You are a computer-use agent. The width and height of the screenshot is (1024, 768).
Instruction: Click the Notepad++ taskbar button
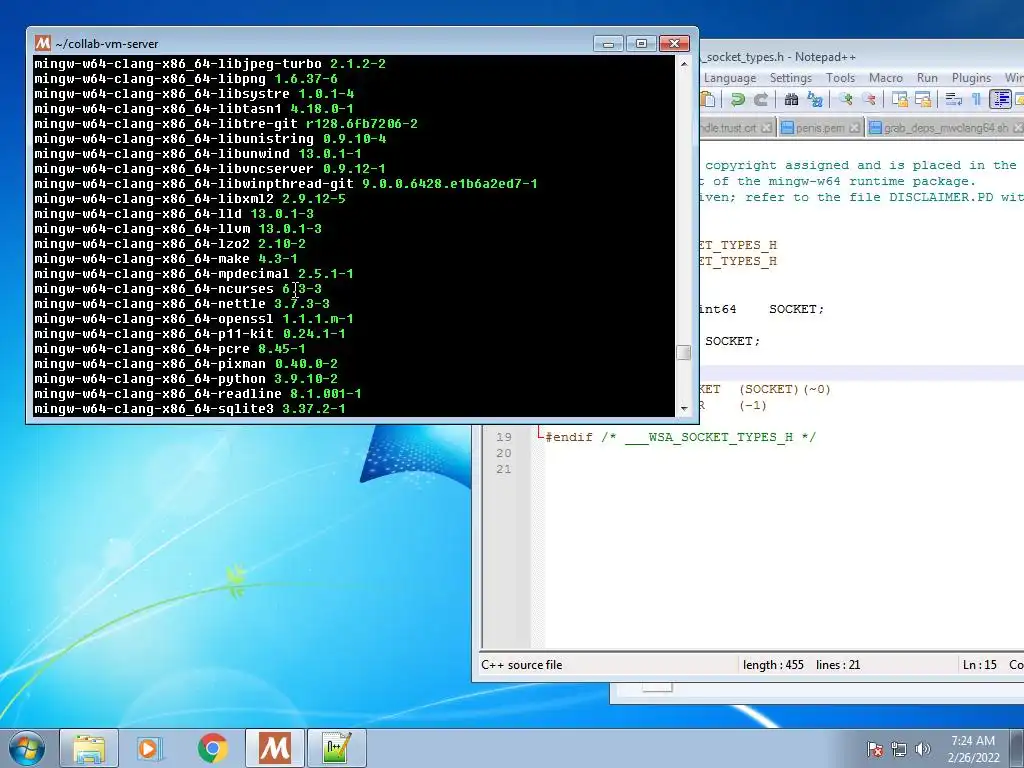tap(336, 748)
